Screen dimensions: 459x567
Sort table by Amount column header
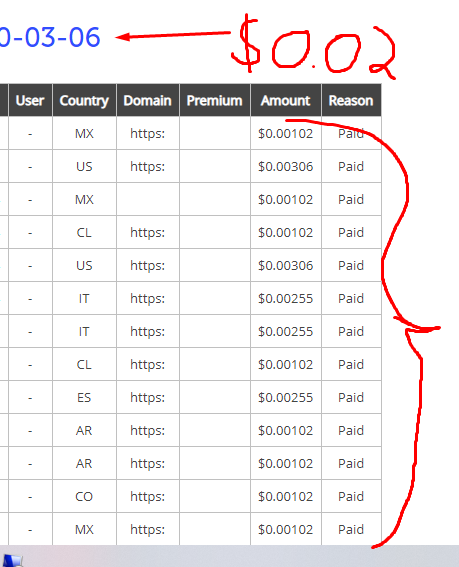pos(285,101)
